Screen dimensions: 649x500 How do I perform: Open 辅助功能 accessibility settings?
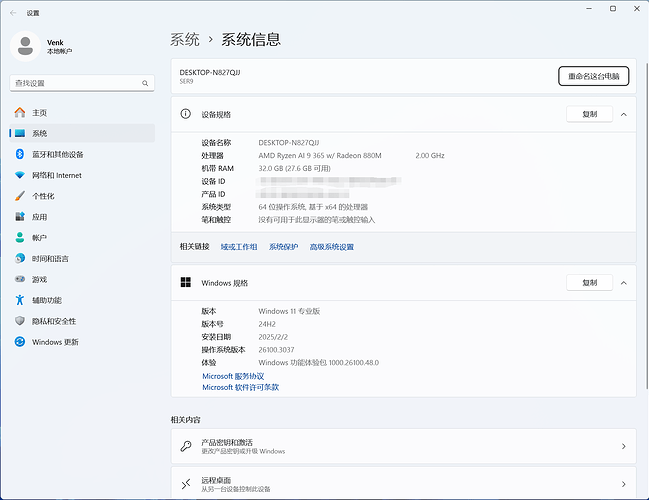click(x=46, y=300)
